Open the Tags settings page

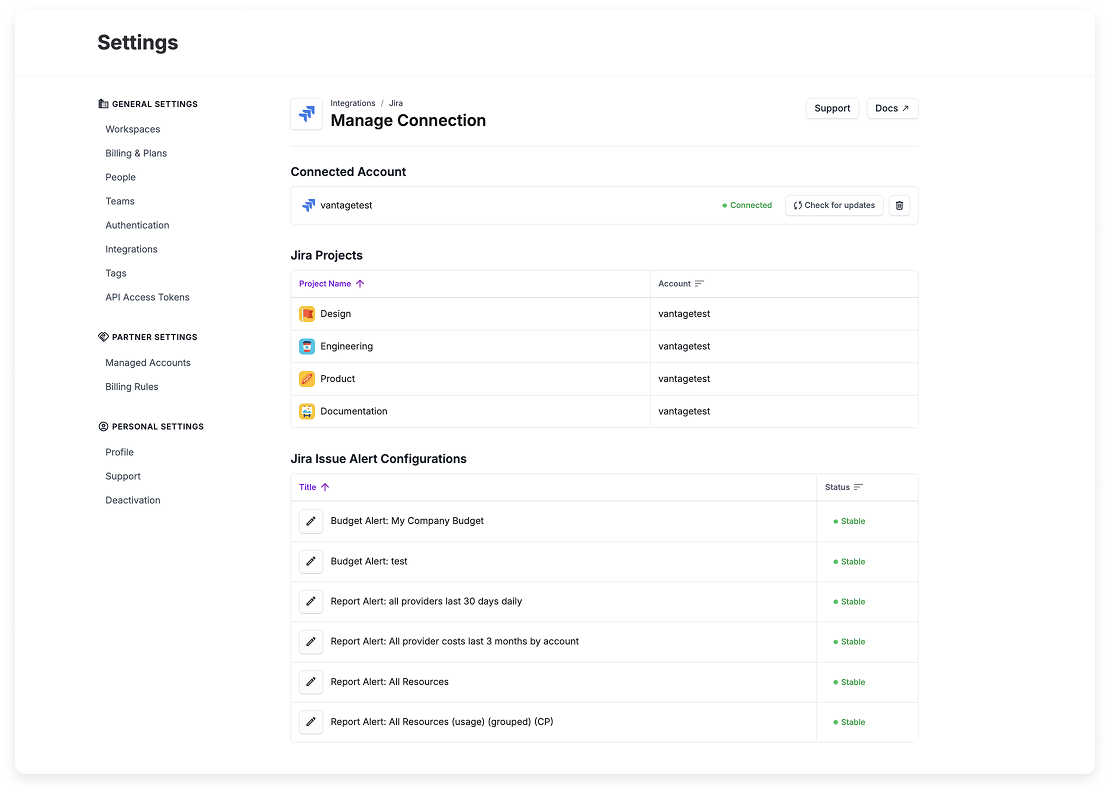point(116,274)
